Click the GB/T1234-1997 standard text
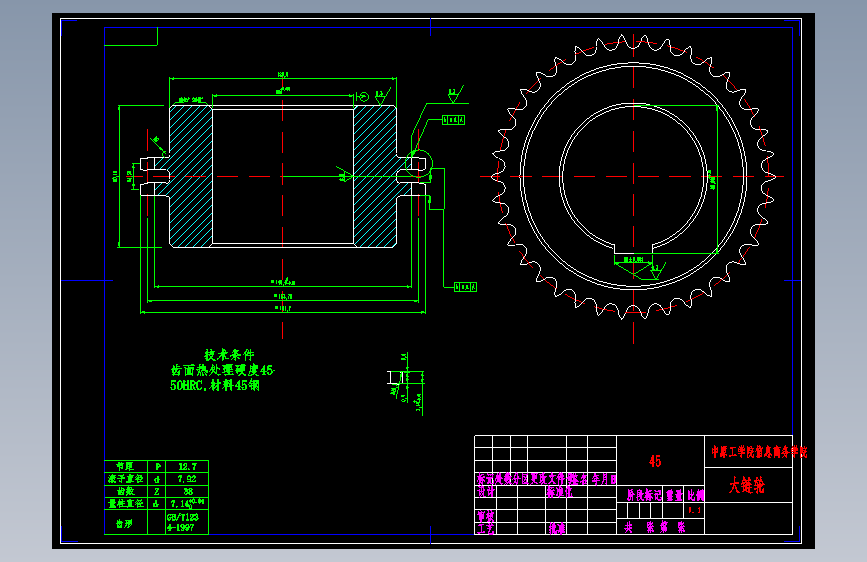The height and width of the screenshot is (562, 867). click(182, 523)
